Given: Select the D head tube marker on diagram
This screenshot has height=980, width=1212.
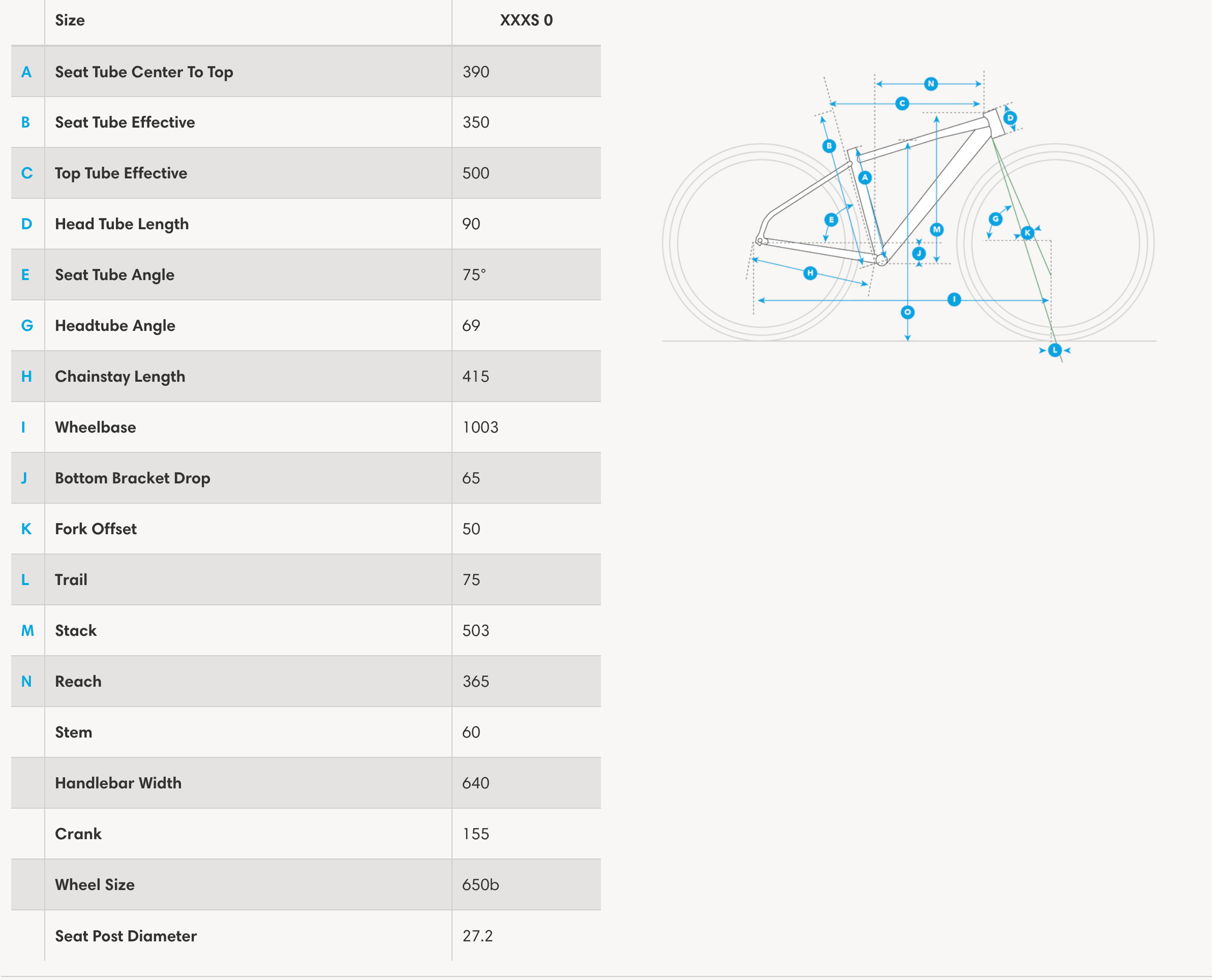Looking at the screenshot, I should pyautogui.click(x=1010, y=118).
